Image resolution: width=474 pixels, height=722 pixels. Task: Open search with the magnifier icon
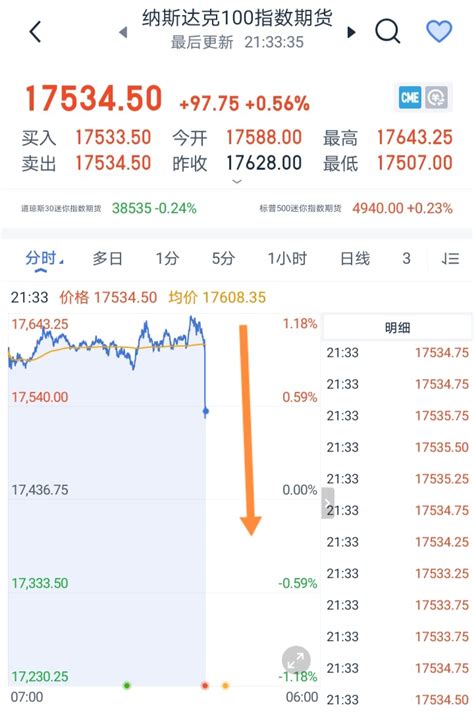[x=387, y=31]
